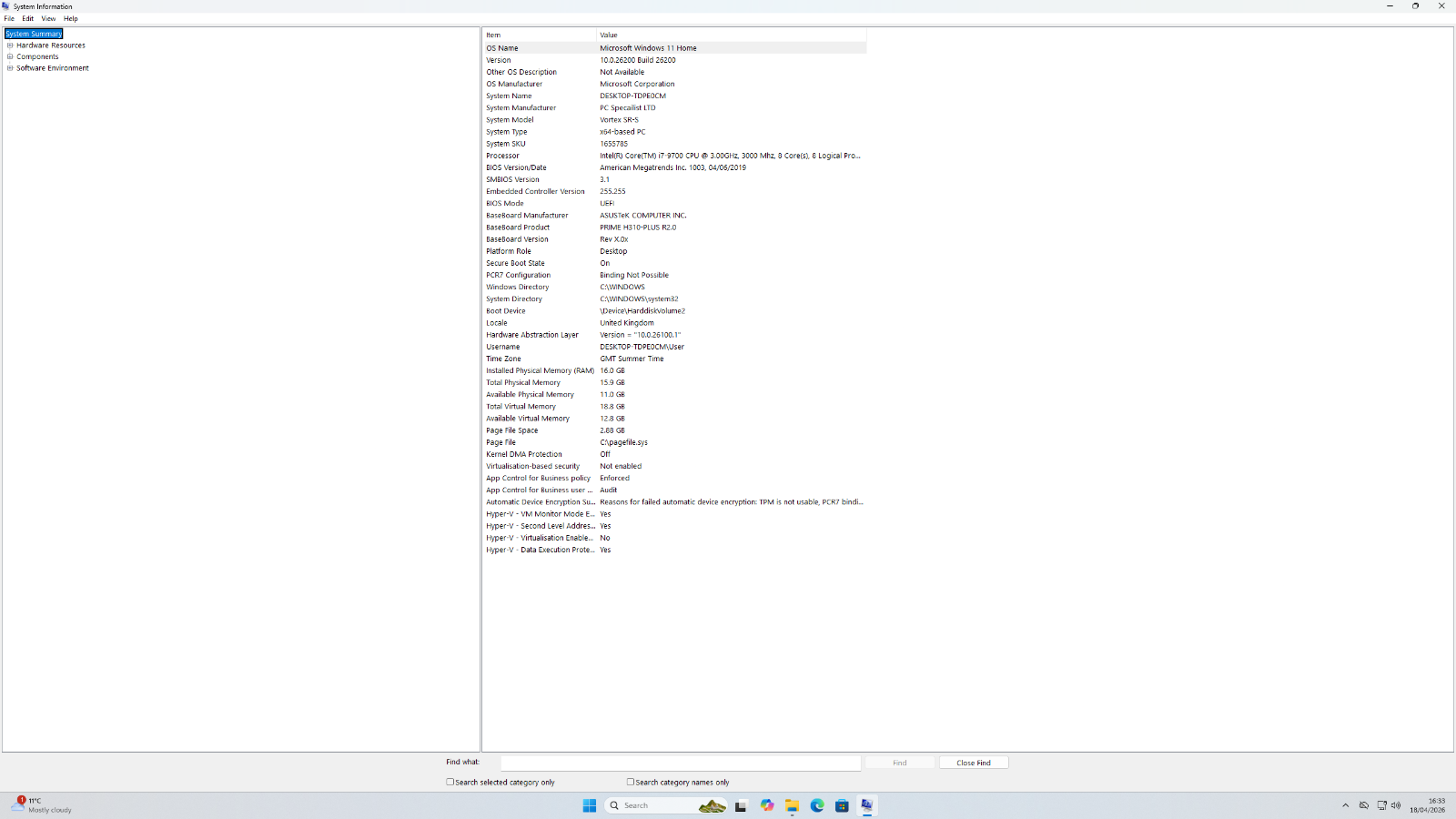Click the Value column header
This screenshot has height=819, width=1456.
tap(732, 35)
